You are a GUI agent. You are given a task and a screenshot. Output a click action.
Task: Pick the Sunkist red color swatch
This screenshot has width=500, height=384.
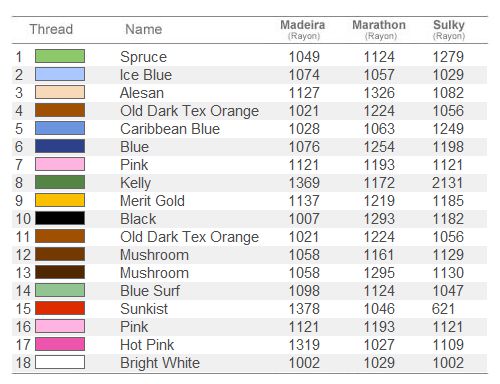coord(60,308)
